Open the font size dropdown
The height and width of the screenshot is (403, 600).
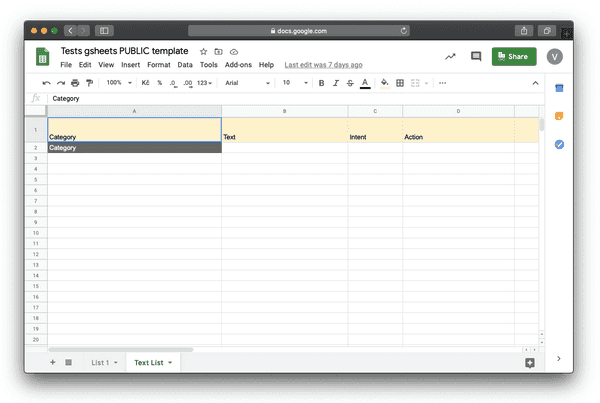click(x=293, y=83)
